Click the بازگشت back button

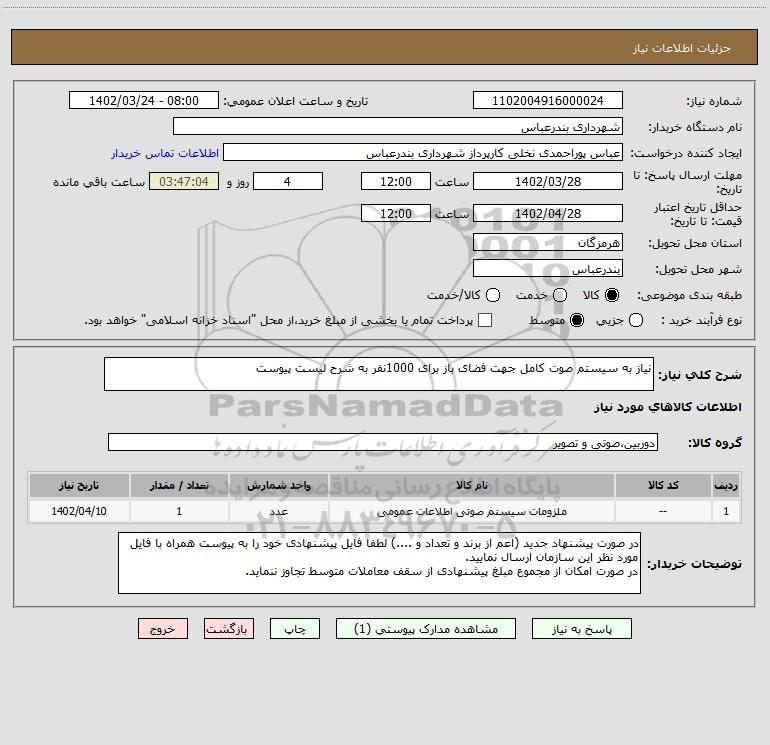229,629
